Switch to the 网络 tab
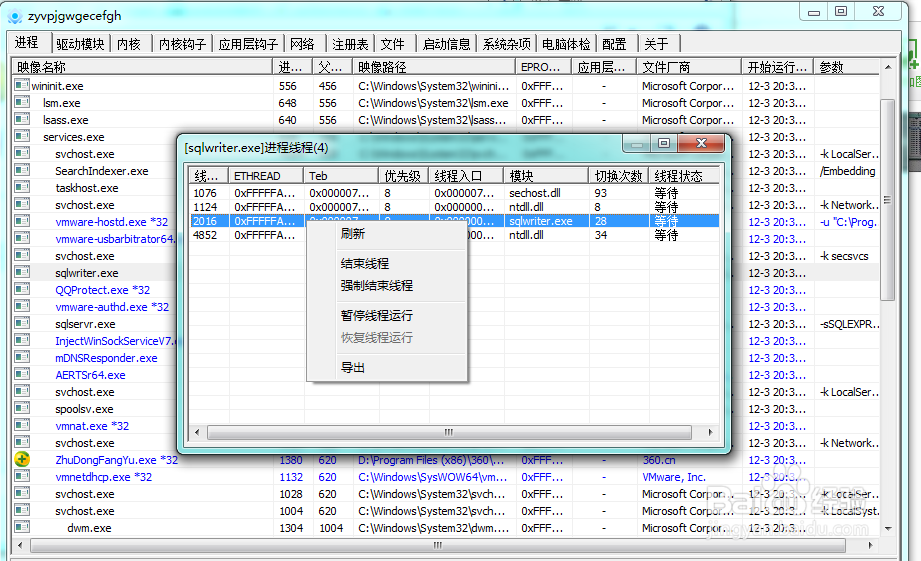The width and height of the screenshot is (921, 561). 302,44
